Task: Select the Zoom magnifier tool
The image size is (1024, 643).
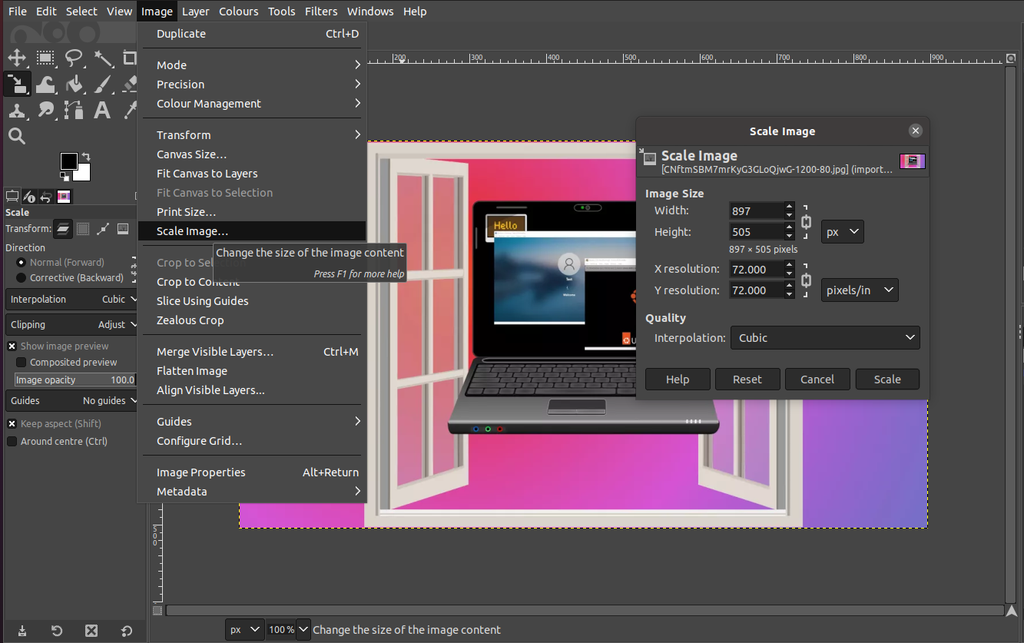Action: (17, 136)
